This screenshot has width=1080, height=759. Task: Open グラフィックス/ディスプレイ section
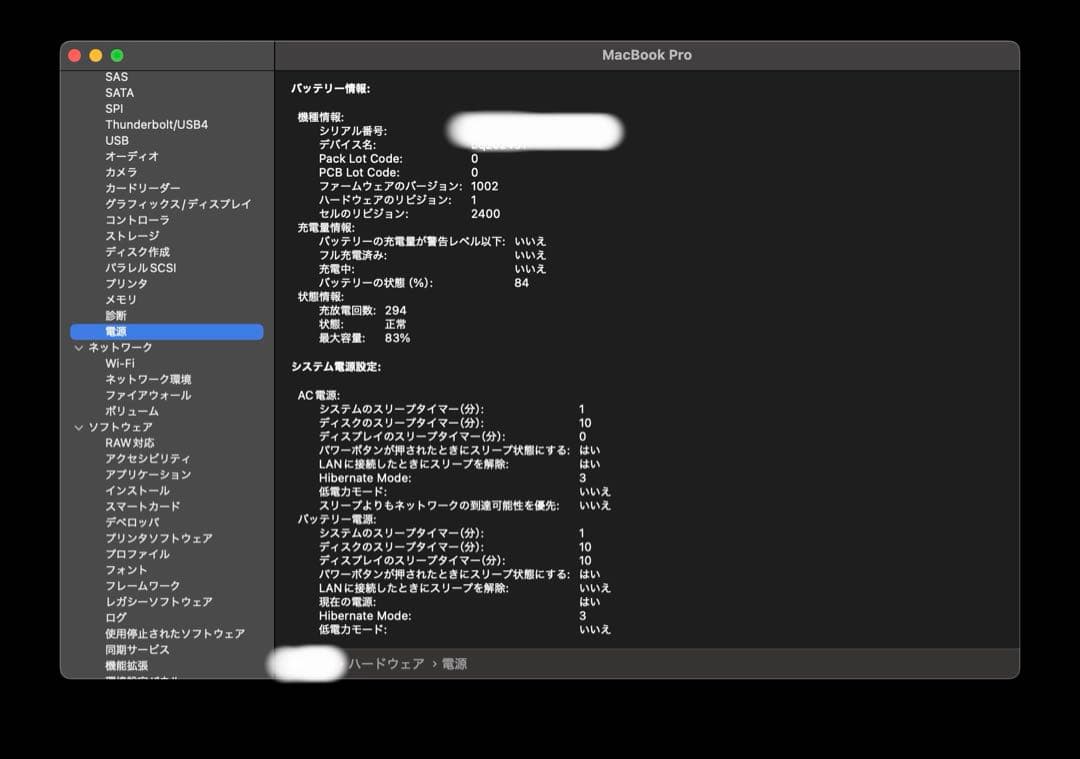pyautogui.click(x=178, y=204)
